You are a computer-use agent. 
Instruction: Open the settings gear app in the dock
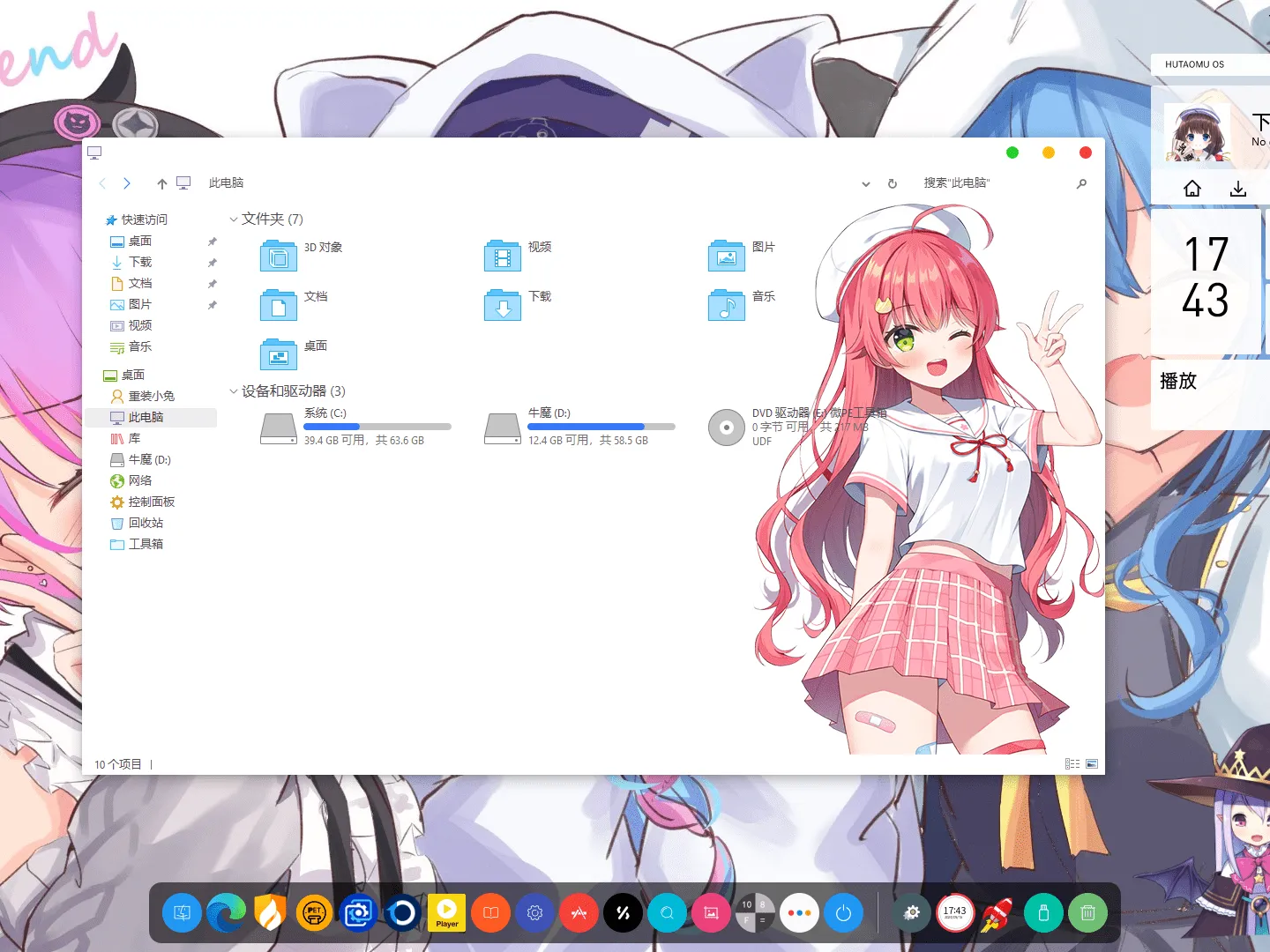[534, 913]
